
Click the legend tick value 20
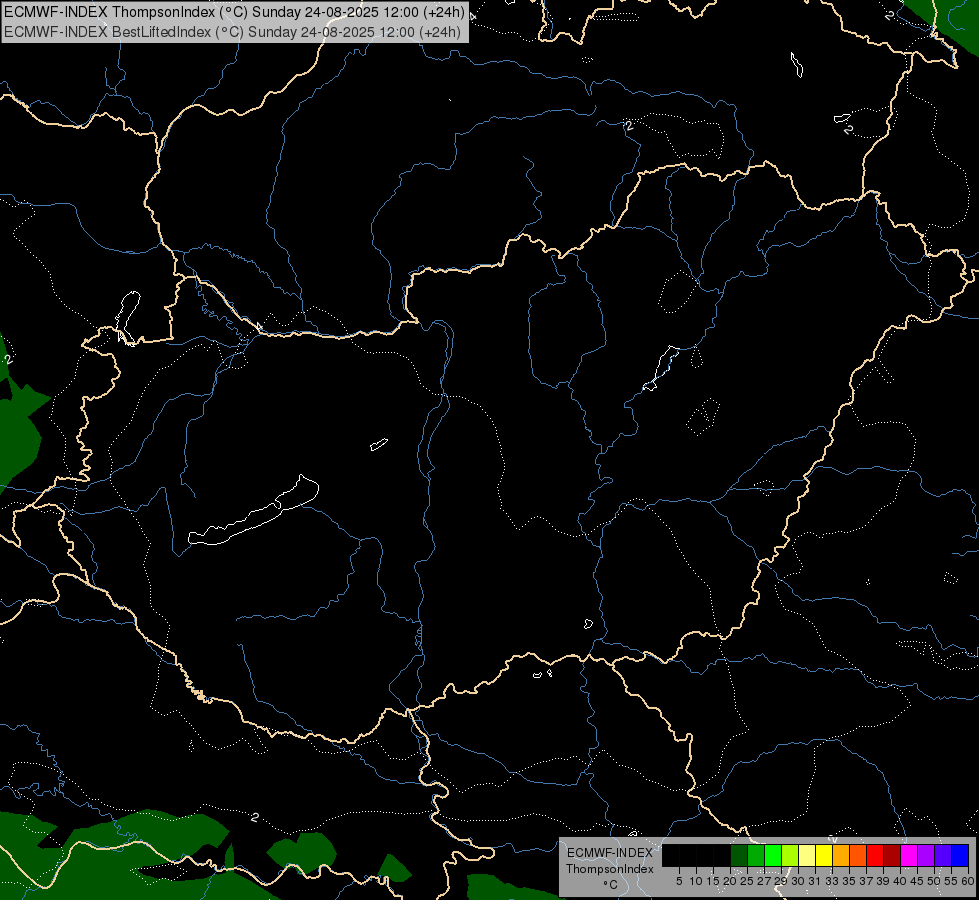pyautogui.click(x=730, y=881)
